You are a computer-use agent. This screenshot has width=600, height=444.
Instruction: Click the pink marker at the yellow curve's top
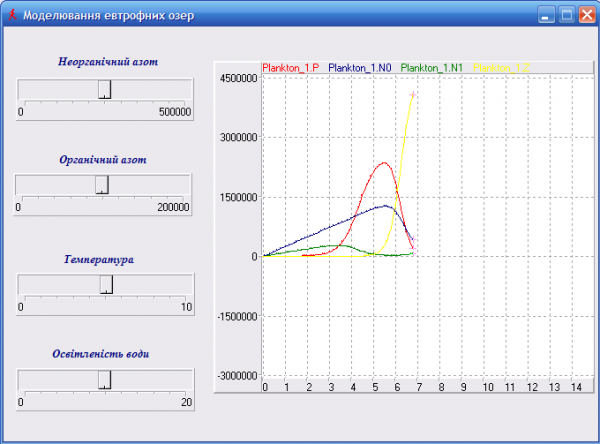[x=413, y=95]
